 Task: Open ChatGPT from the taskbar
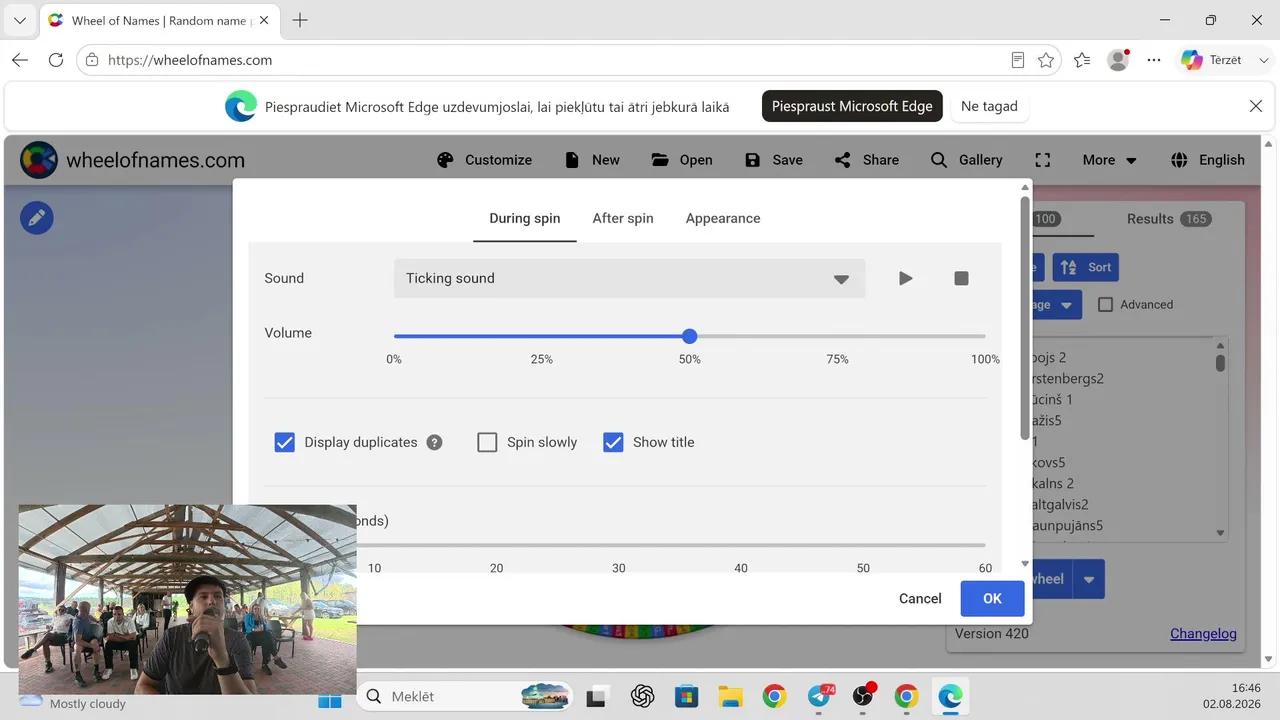tap(642, 696)
